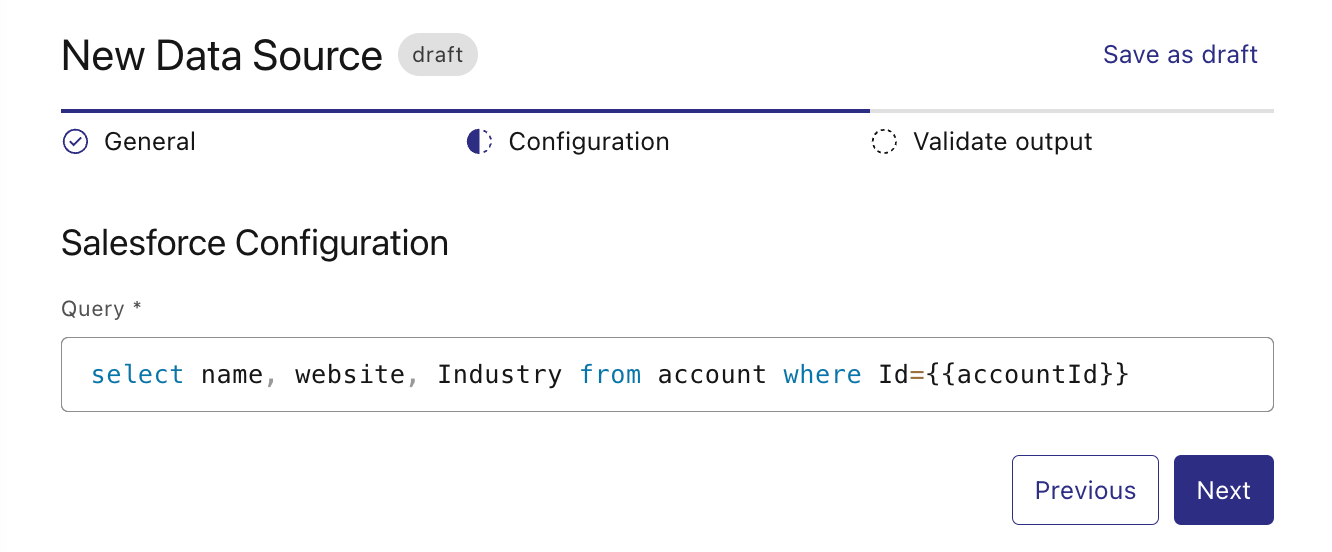Go back with the Previous button
The height and width of the screenshot is (552, 1332).
1085,490
